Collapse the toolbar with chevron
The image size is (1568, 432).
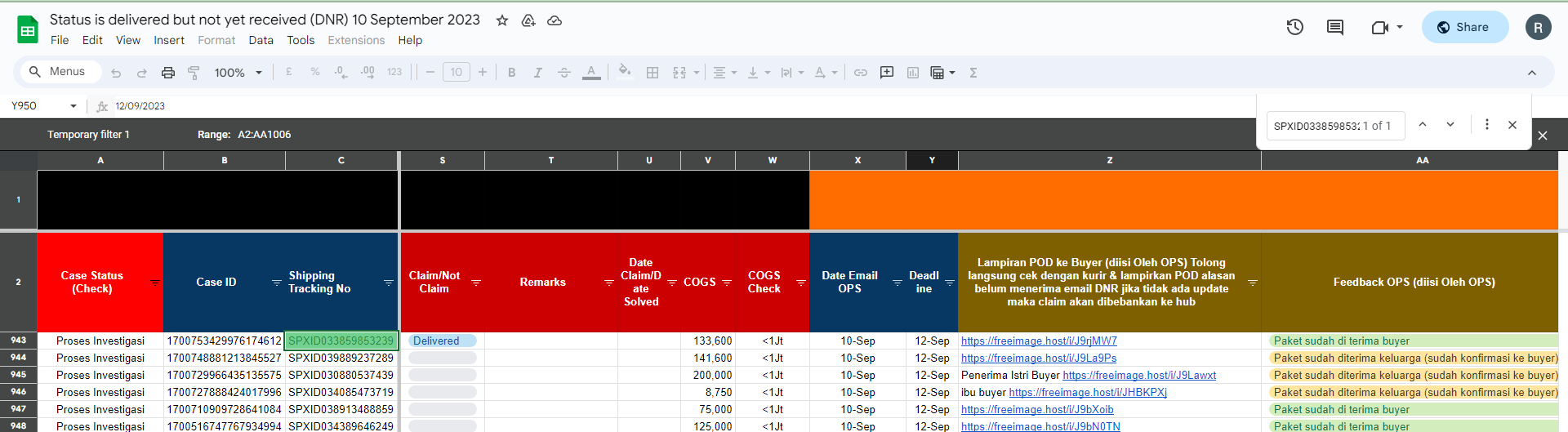pos(1532,73)
